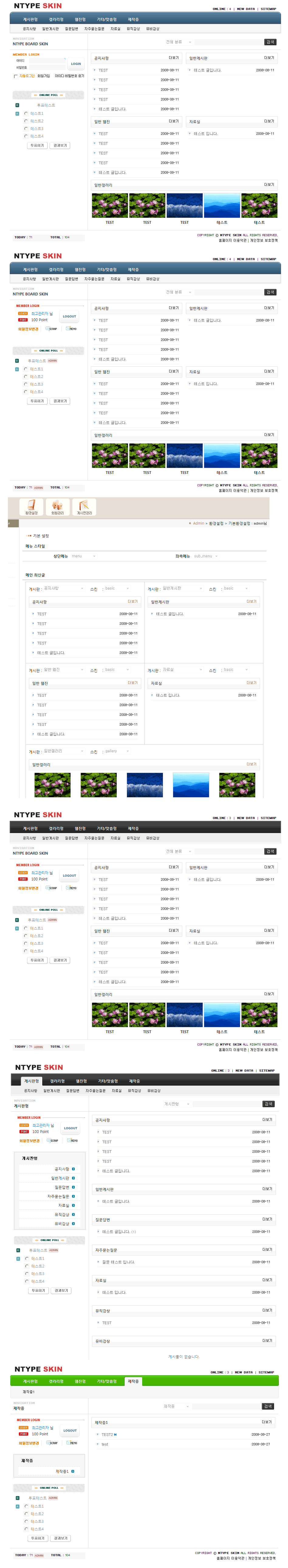Viewport: 288px width, 1568px height.
Task: Open the active 게시판형 tab on sidebar-menu page
Action: (x=31, y=1081)
